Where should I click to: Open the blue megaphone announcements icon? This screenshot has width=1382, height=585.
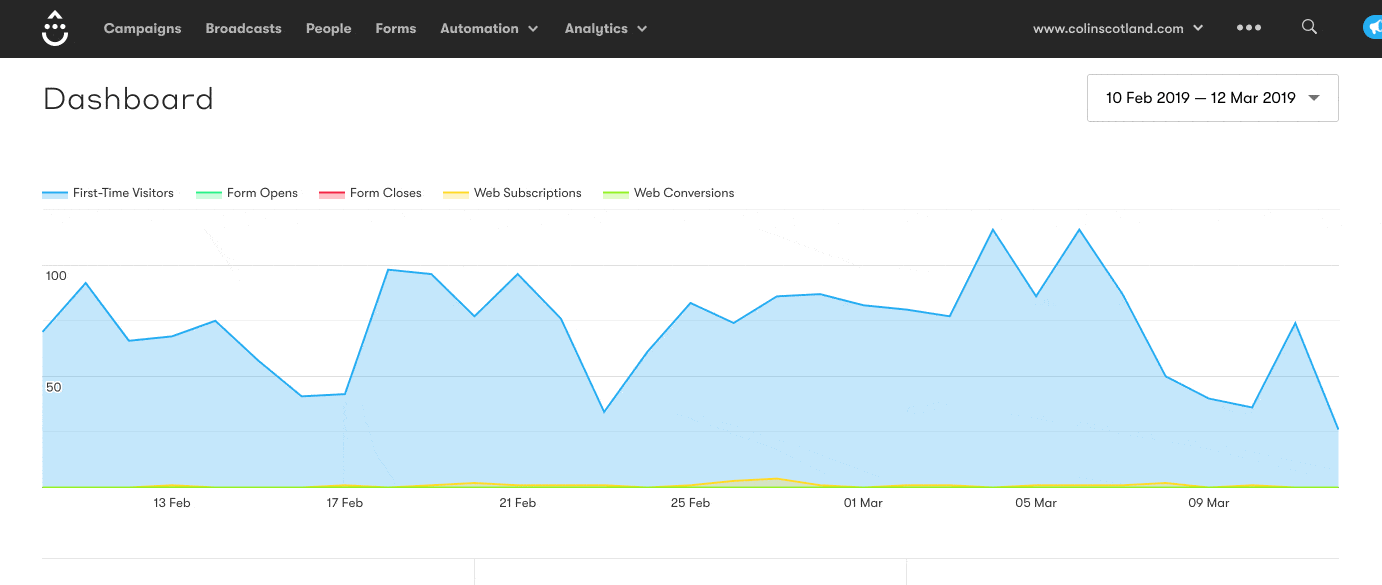pos(1373,28)
